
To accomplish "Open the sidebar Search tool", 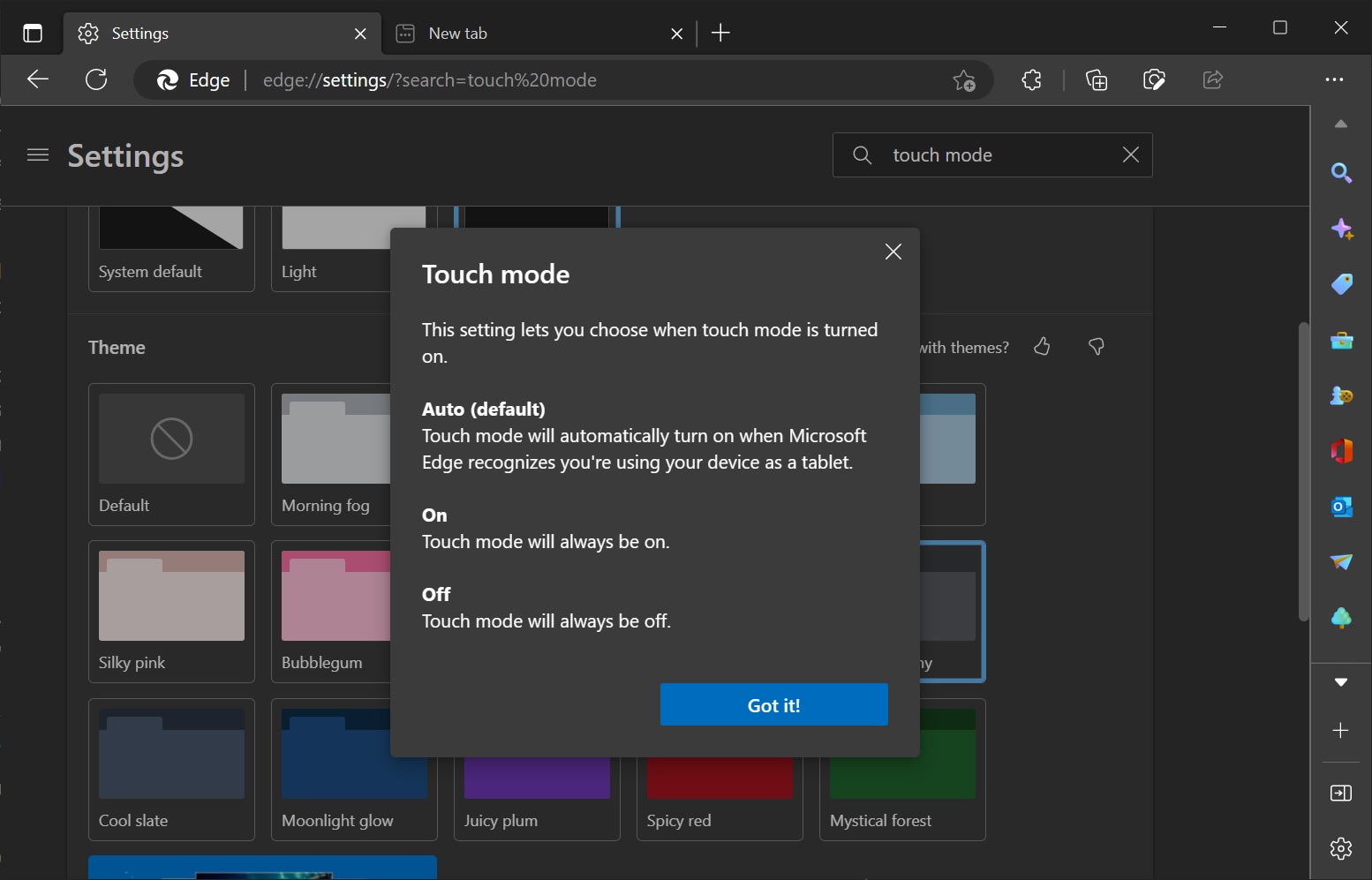I will (1341, 173).
